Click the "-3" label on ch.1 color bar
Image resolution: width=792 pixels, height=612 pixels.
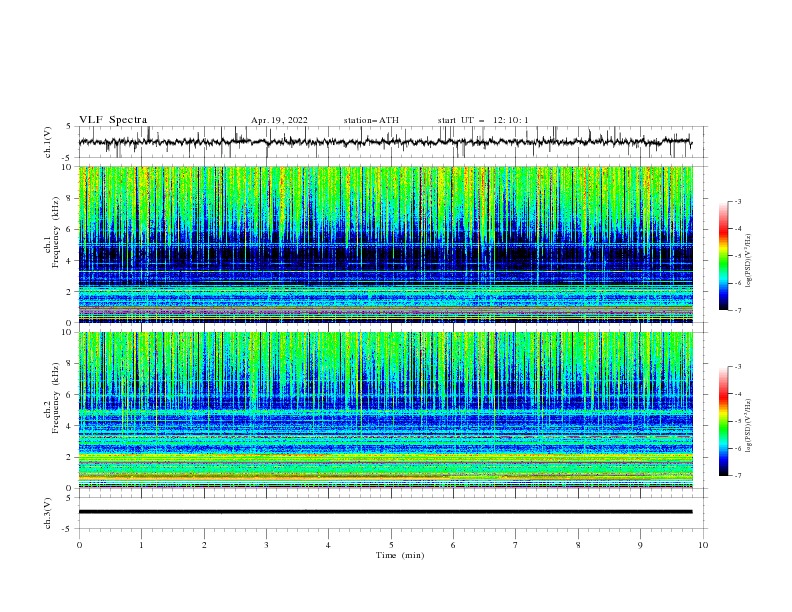tap(738, 201)
